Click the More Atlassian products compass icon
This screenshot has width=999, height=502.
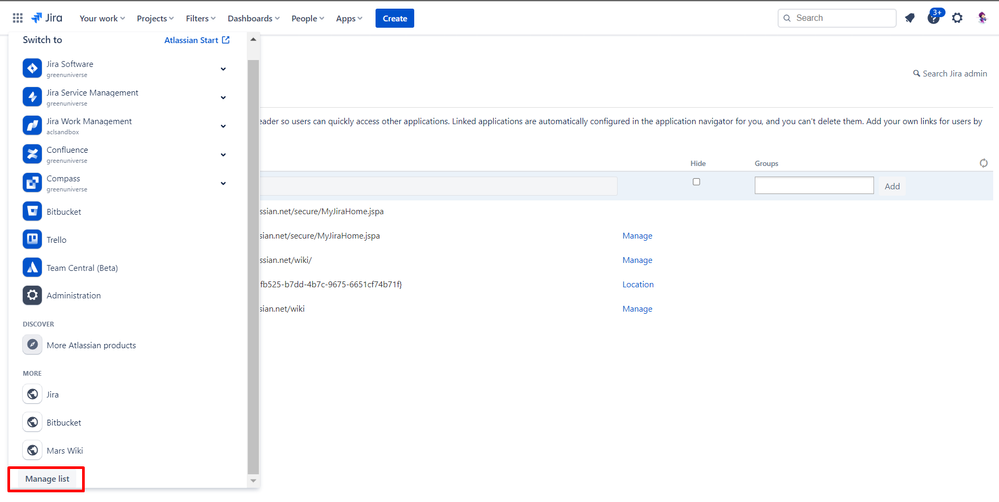pyautogui.click(x=32, y=345)
